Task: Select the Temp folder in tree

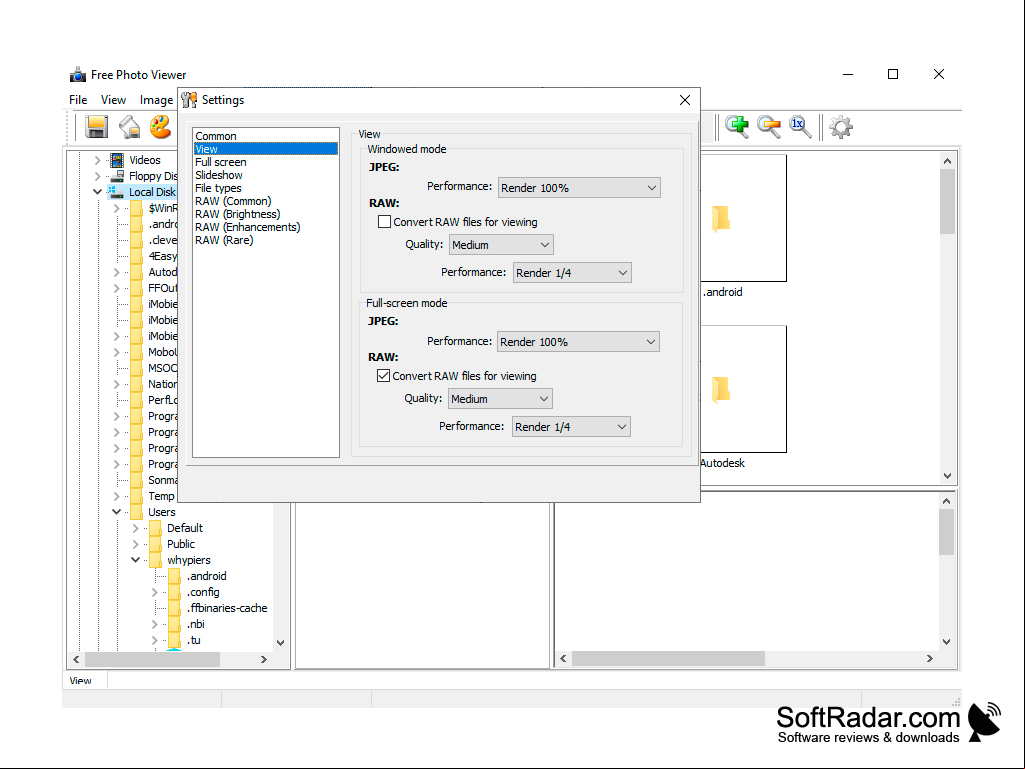Action: coord(161,496)
